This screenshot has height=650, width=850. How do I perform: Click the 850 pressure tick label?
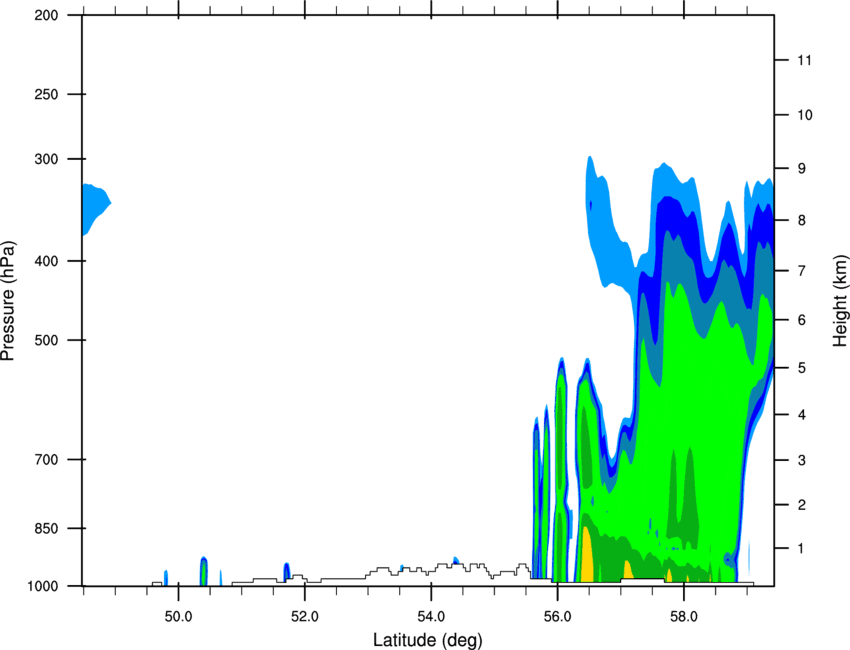point(46,528)
